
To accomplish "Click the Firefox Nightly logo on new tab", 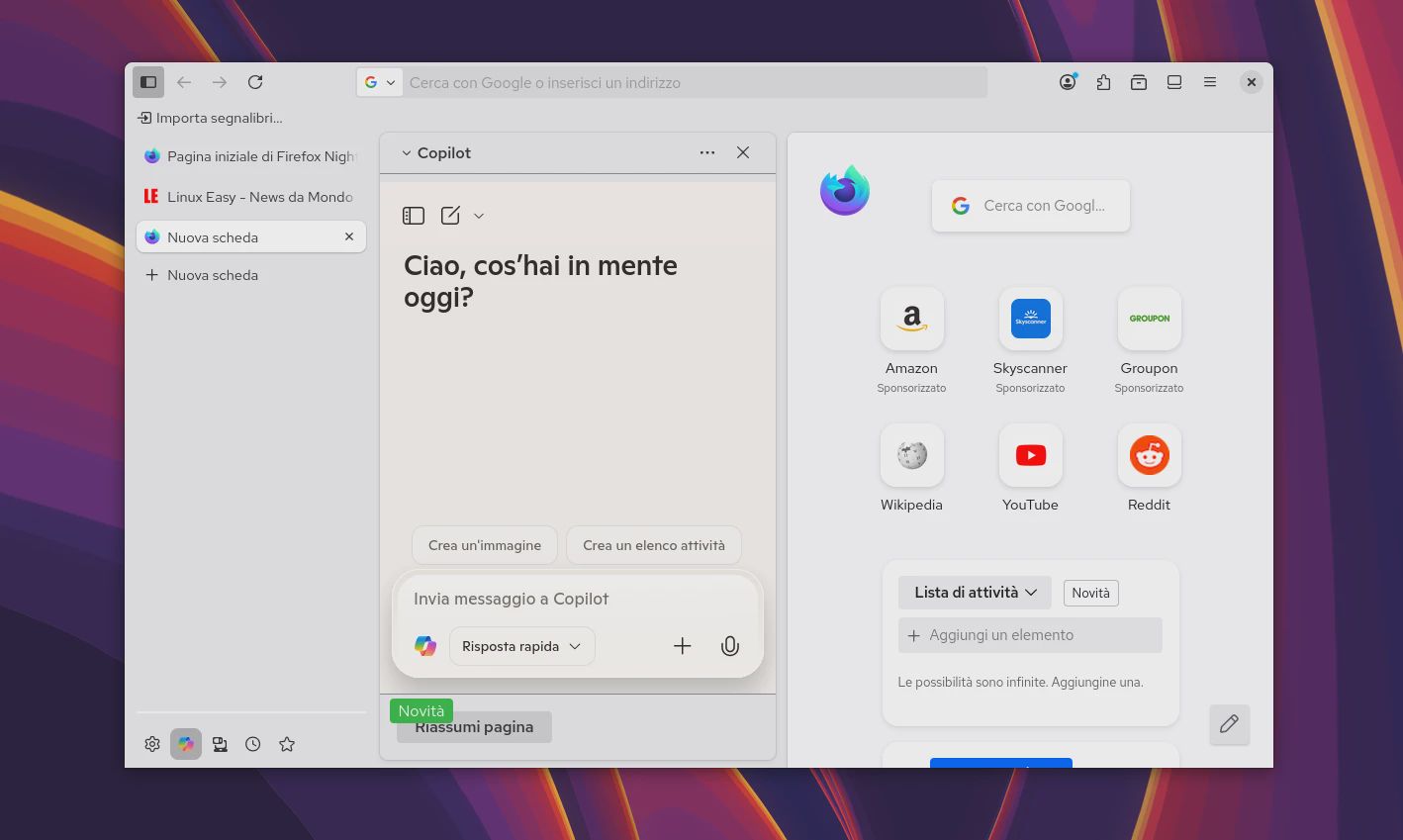I will coord(844,190).
